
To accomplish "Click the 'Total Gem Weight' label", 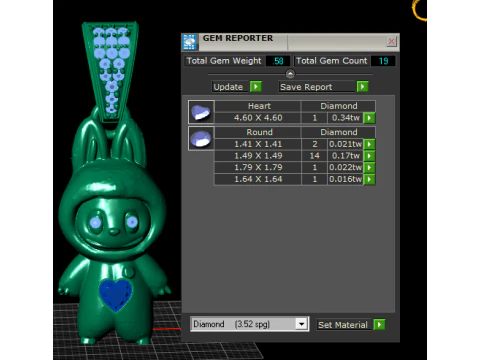I will [x=224, y=61].
